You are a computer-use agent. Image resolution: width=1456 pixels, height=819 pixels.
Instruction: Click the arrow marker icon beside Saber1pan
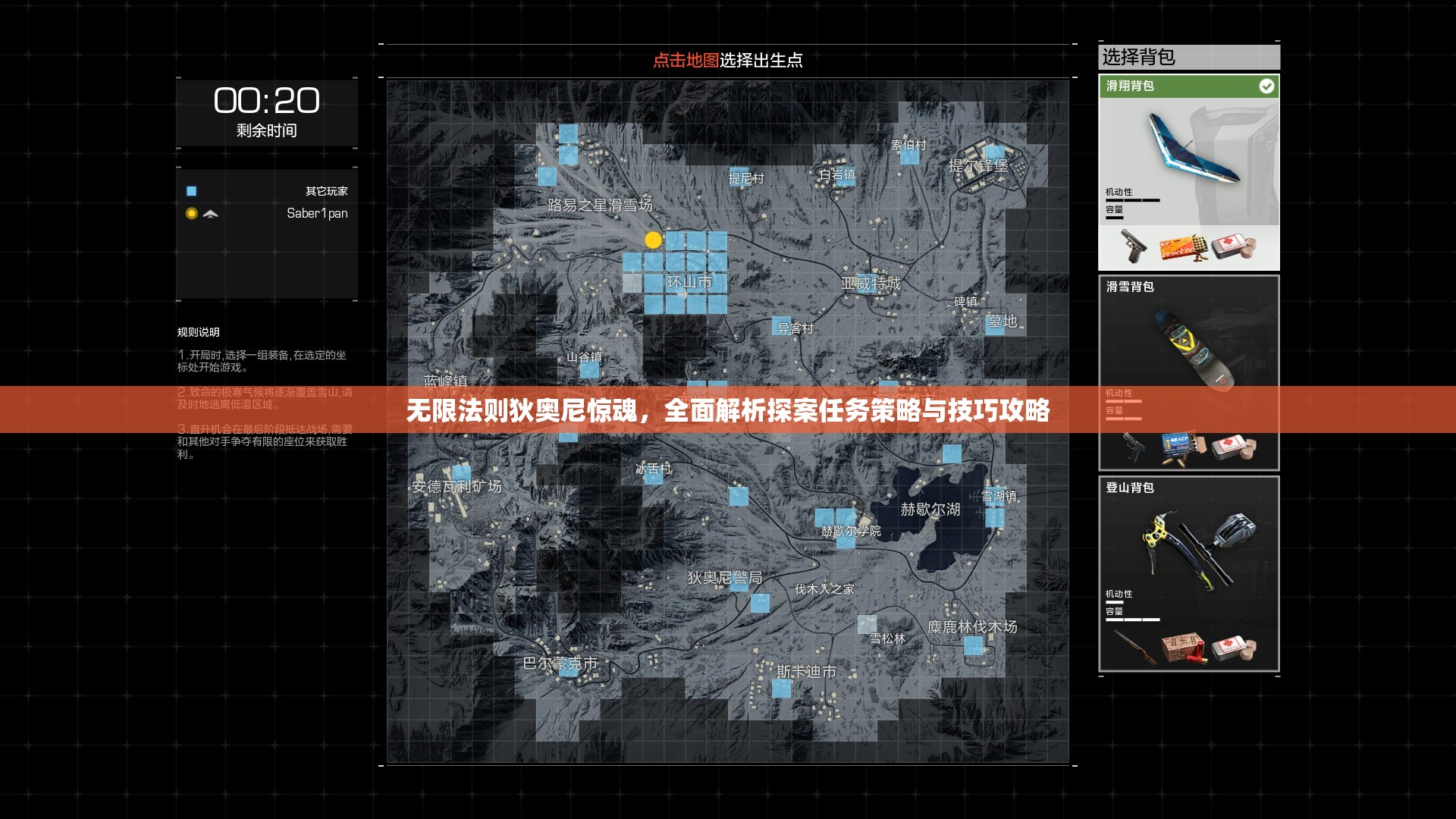(x=211, y=215)
